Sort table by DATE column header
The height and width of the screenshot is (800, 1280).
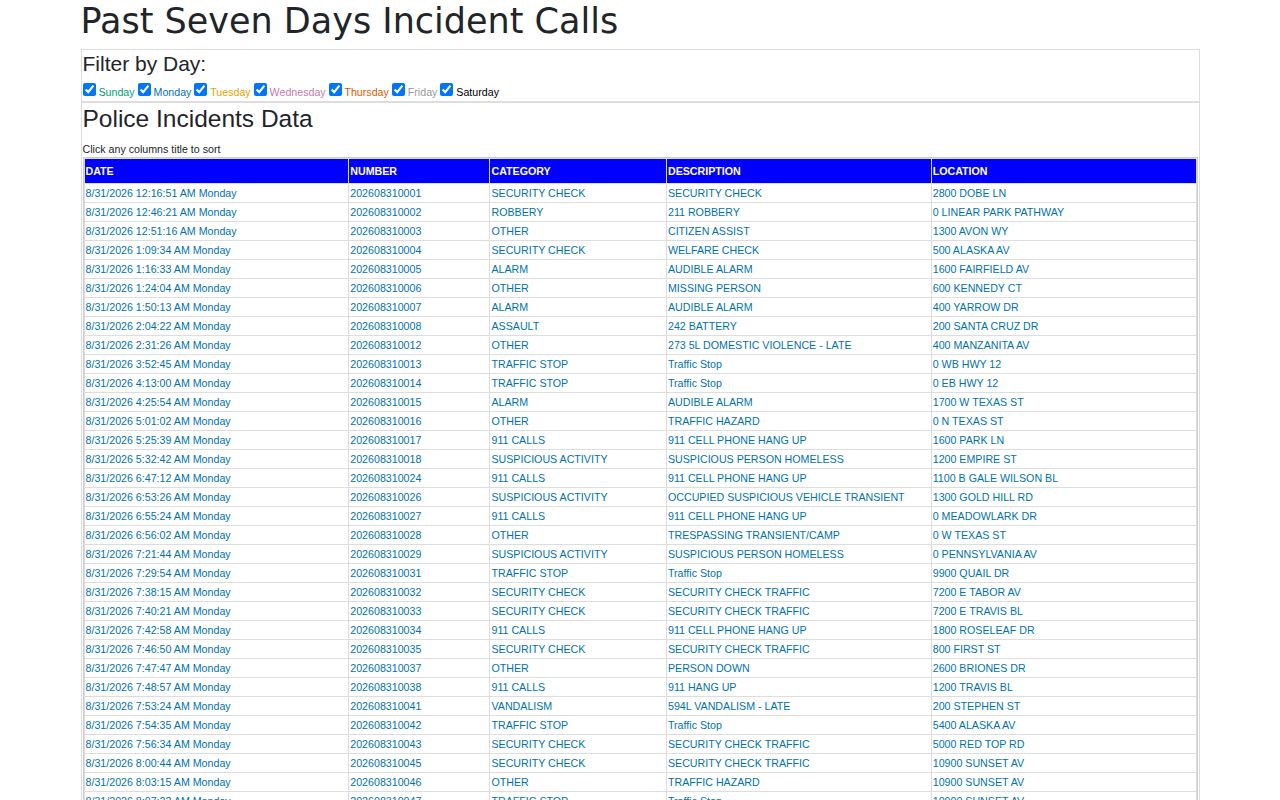(x=216, y=171)
